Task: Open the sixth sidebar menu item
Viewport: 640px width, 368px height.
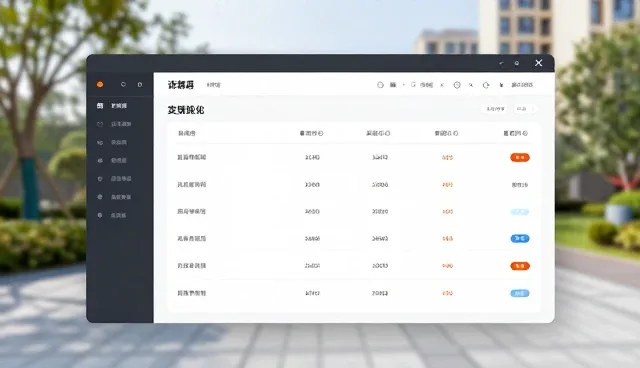Action: coord(114,197)
